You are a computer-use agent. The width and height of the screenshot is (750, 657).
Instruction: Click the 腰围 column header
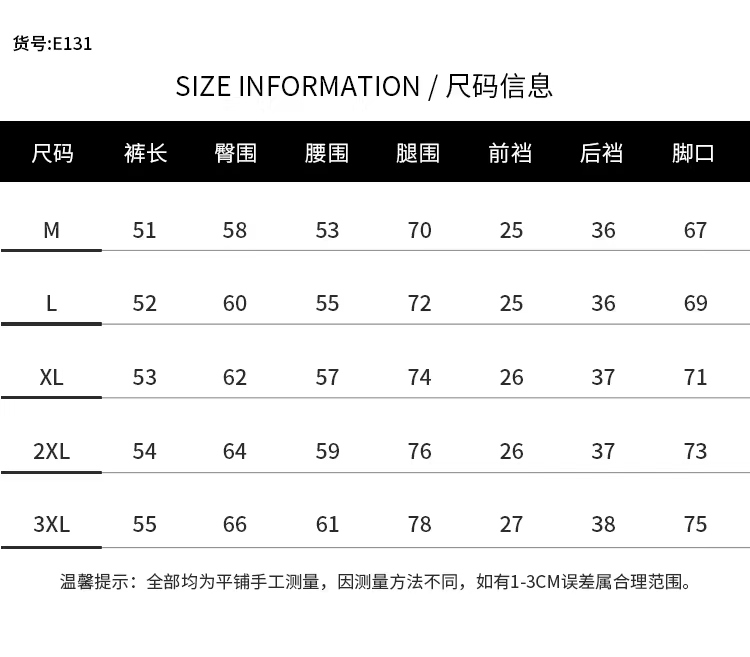(327, 153)
